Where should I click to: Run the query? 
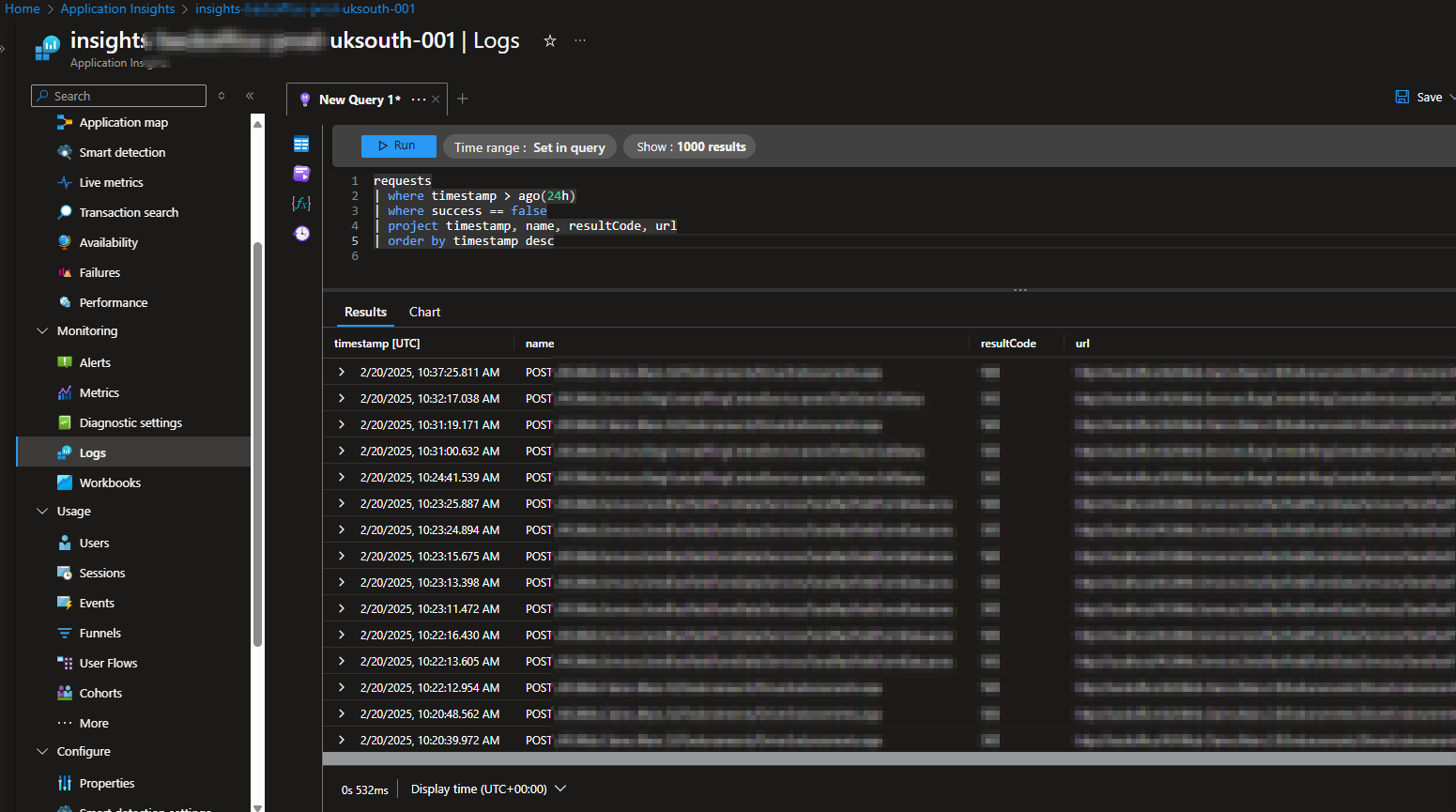click(x=398, y=146)
